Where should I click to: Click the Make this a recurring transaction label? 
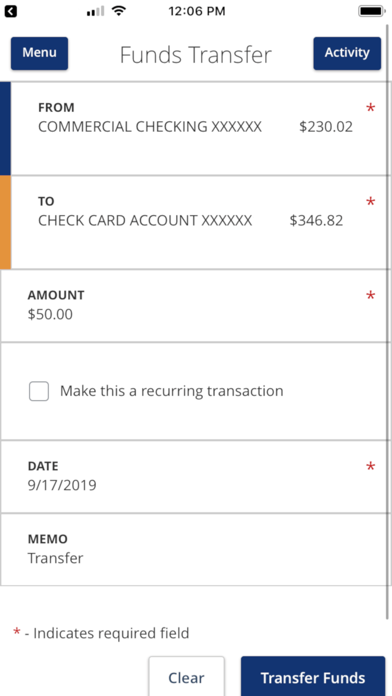pos(172,391)
